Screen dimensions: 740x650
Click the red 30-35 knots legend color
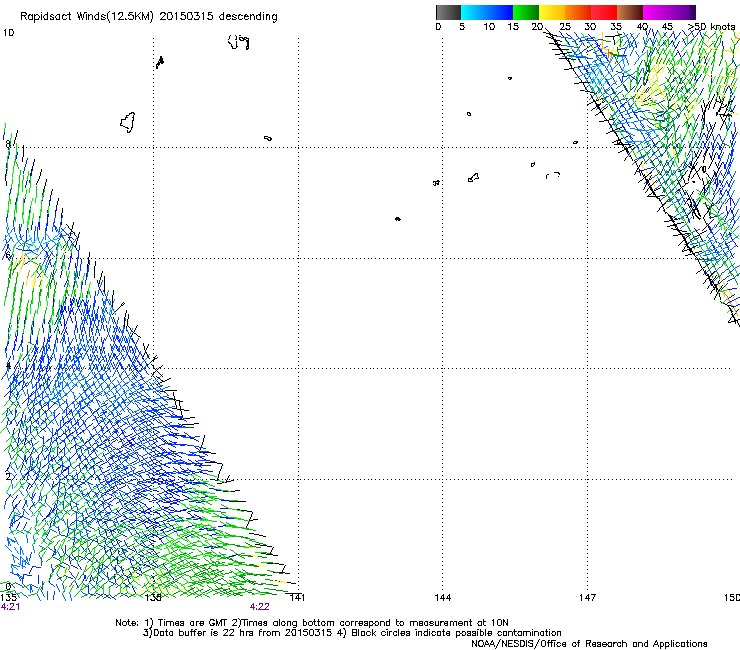(x=604, y=12)
